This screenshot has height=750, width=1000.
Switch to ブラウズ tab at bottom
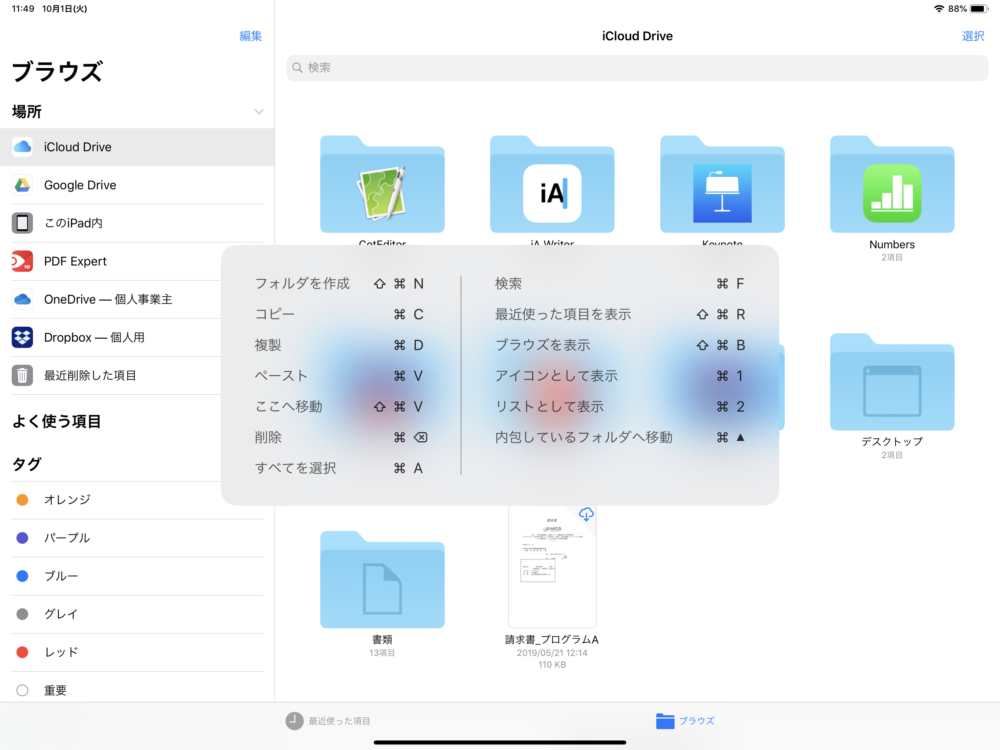(685, 721)
